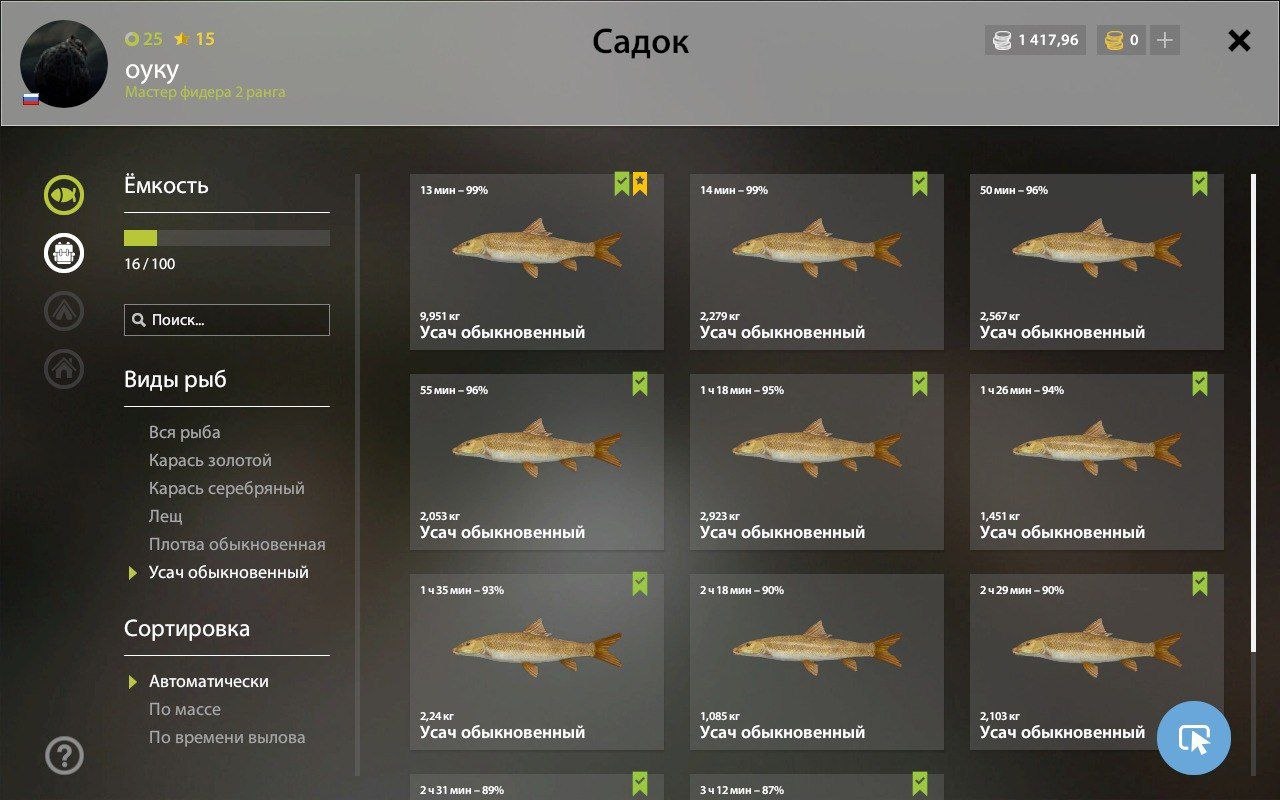Click the blue cursor selection button
Viewport: 1280px width, 800px height.
click(x=1194, y=738)
